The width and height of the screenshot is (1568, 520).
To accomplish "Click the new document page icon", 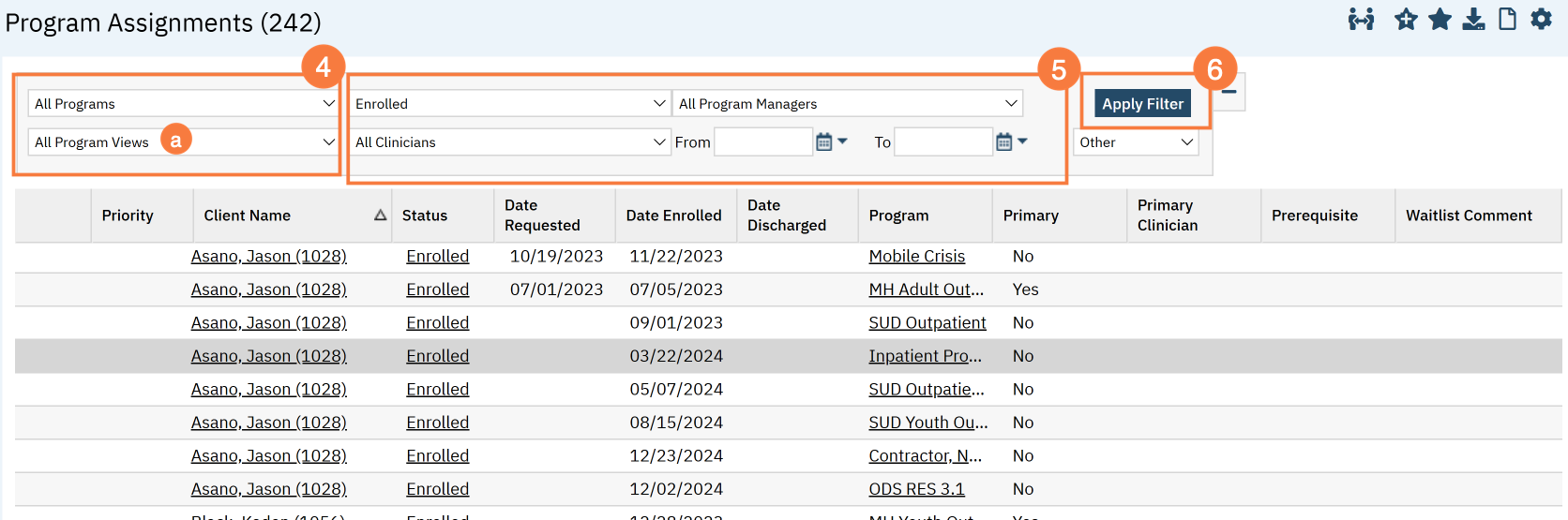I will [1507, 20].
